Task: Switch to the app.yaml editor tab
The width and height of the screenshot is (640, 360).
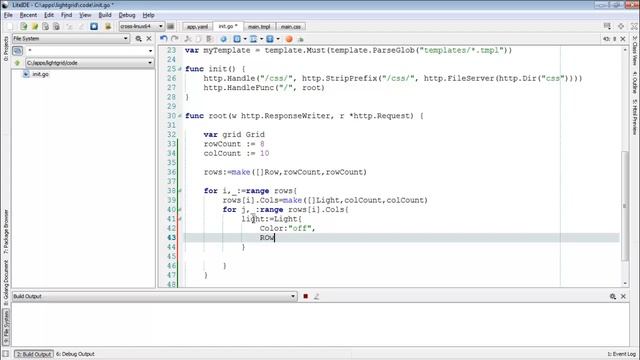Action: 198,27
